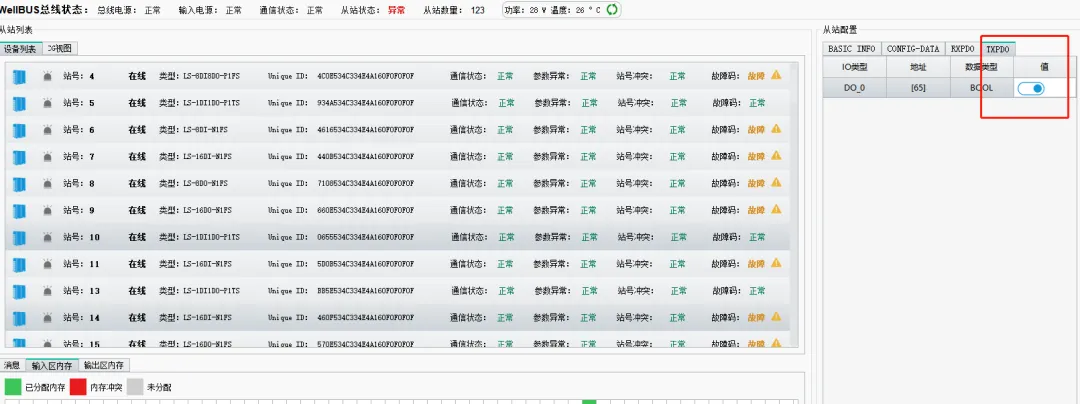Screen dimensions: 1080x404
Task: Switch to the BASIC INFO tab
Action: click(x=851, y=48)
